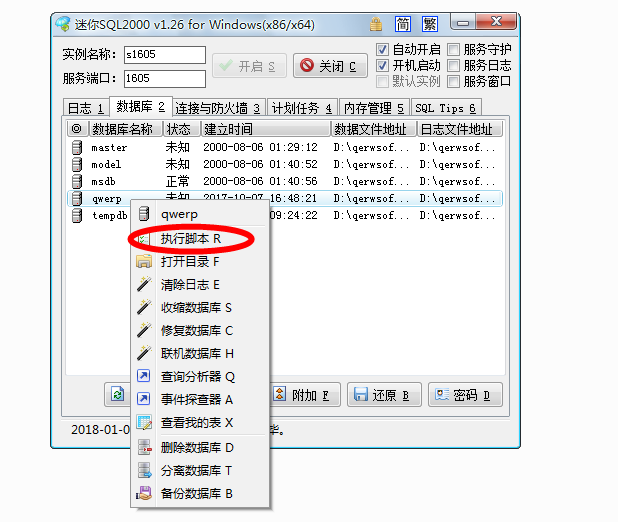Open the 内存管理 5 tab
This screenshot has width=618, height=522.
point(374,108)
